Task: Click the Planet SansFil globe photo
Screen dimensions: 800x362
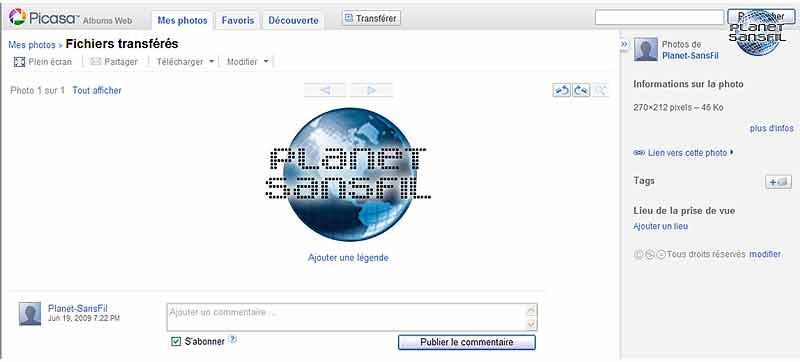Action: (x=348, y=174)
